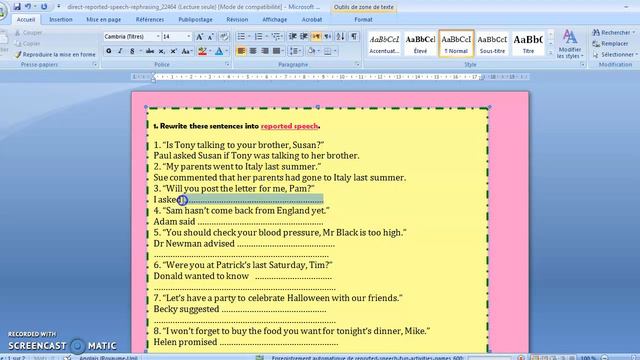Toggle subscript formatting
Viewport: 640px width, 360px height.
point(162,51)
